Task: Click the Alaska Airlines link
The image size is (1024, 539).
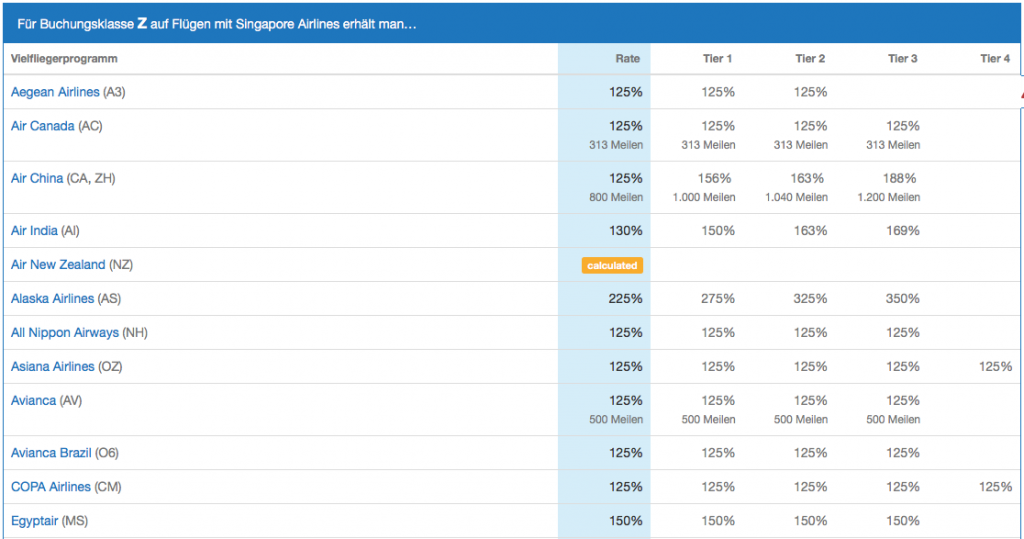Action: 52,299
